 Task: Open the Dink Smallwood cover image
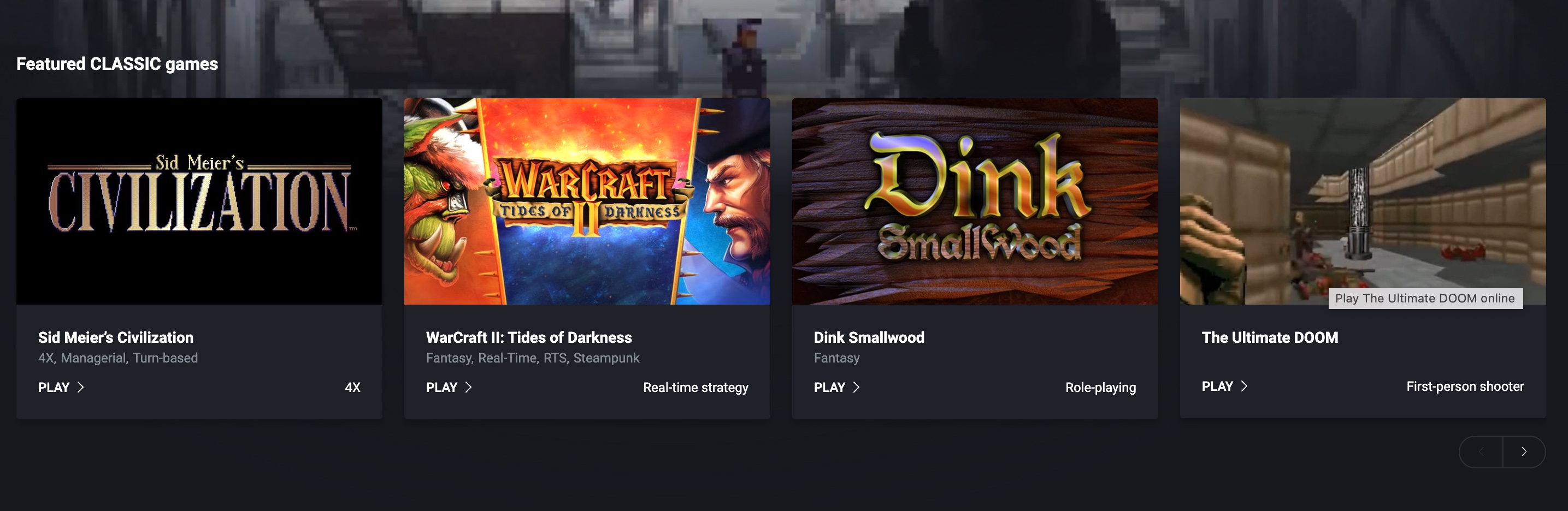[975, 201]
